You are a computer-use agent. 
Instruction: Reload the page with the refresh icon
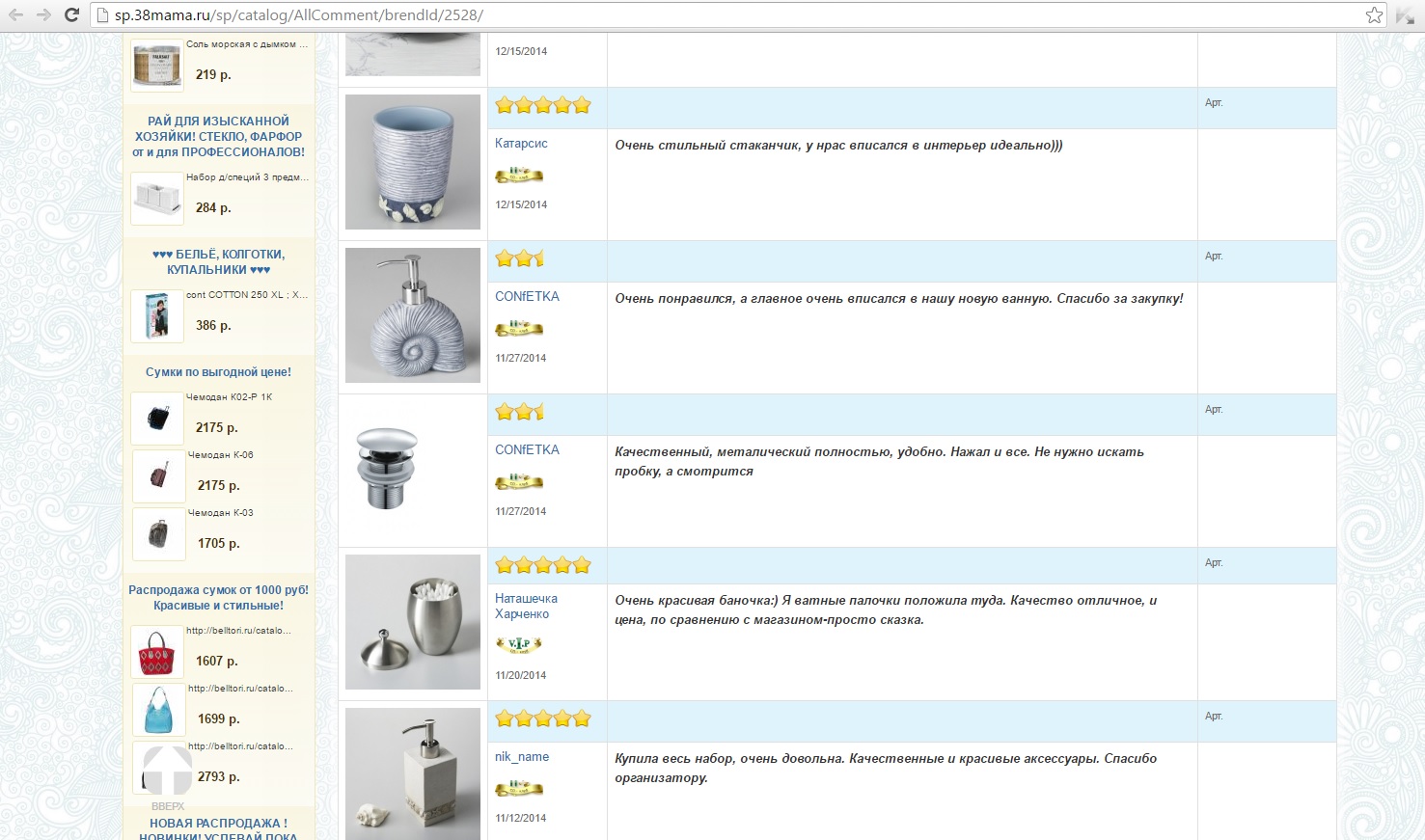coord(71,14)
